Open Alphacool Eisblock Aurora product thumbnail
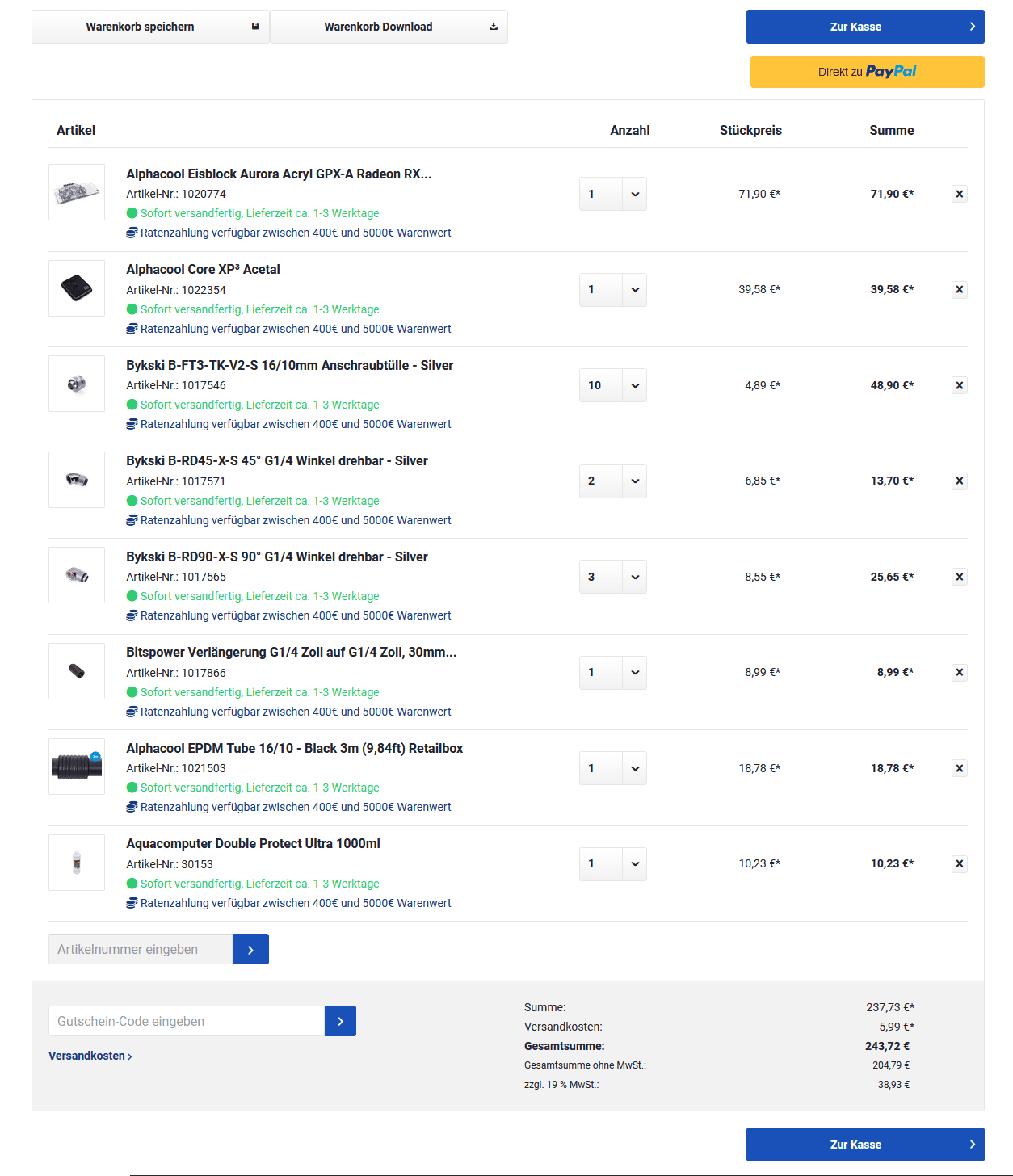Viewport: 1013px width, 1176px height. 77,192
